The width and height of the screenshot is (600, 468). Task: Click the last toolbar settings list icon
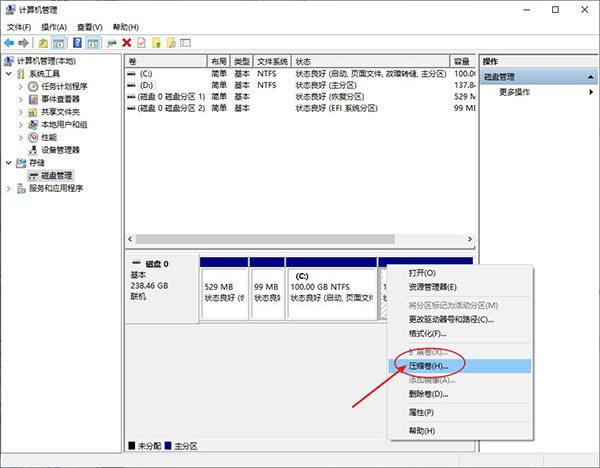coord(186,43)
